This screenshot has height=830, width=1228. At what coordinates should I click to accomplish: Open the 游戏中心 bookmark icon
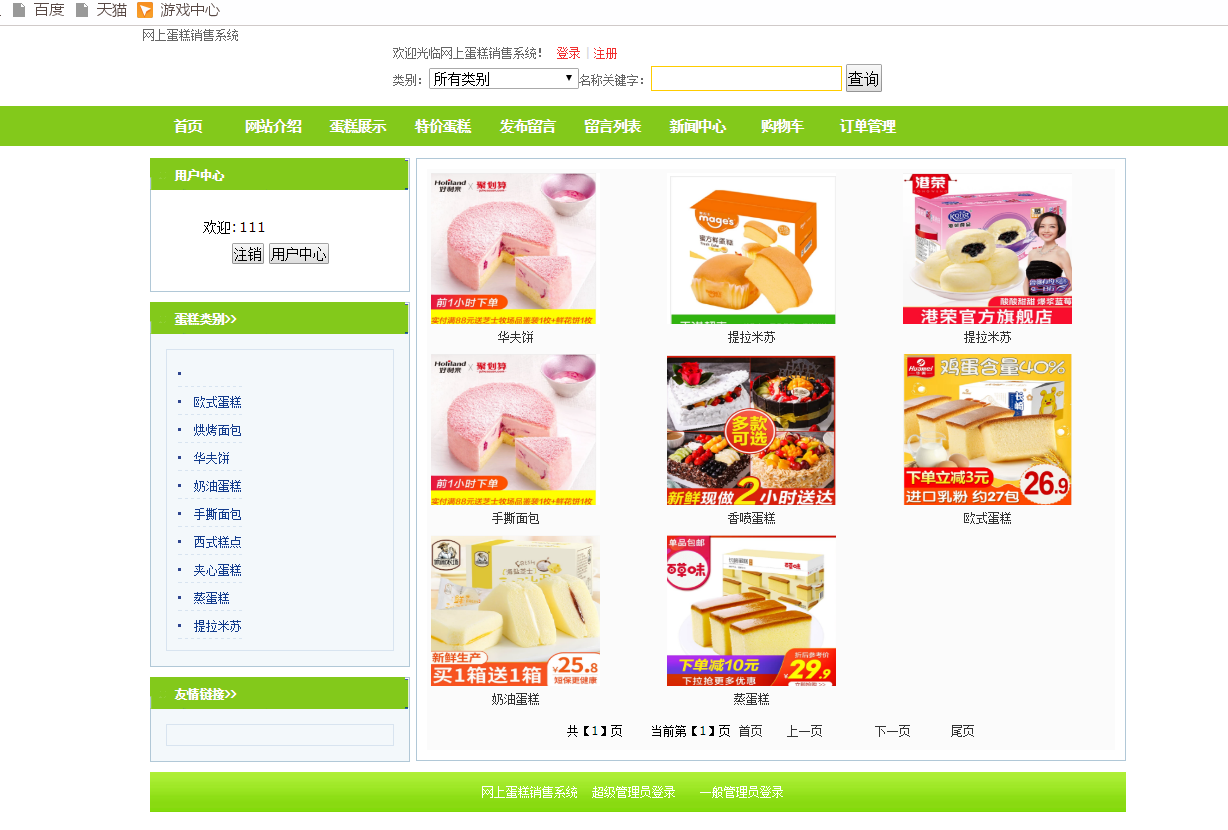click(x=146, y=10)
